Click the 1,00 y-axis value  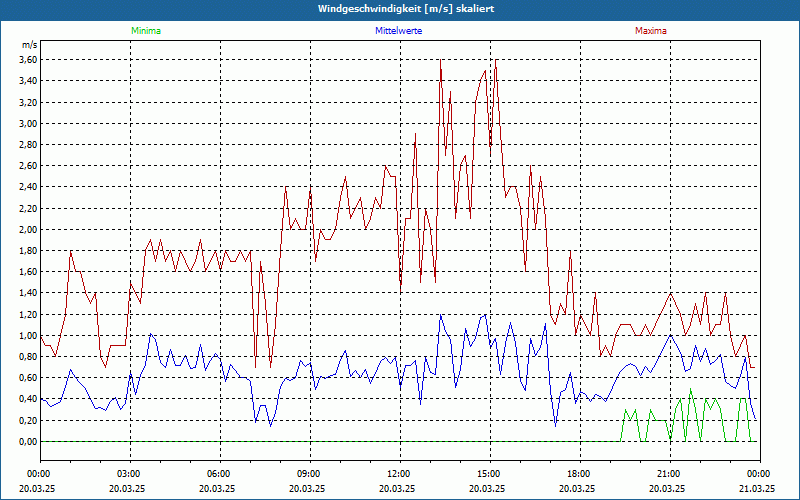(28, 336)
